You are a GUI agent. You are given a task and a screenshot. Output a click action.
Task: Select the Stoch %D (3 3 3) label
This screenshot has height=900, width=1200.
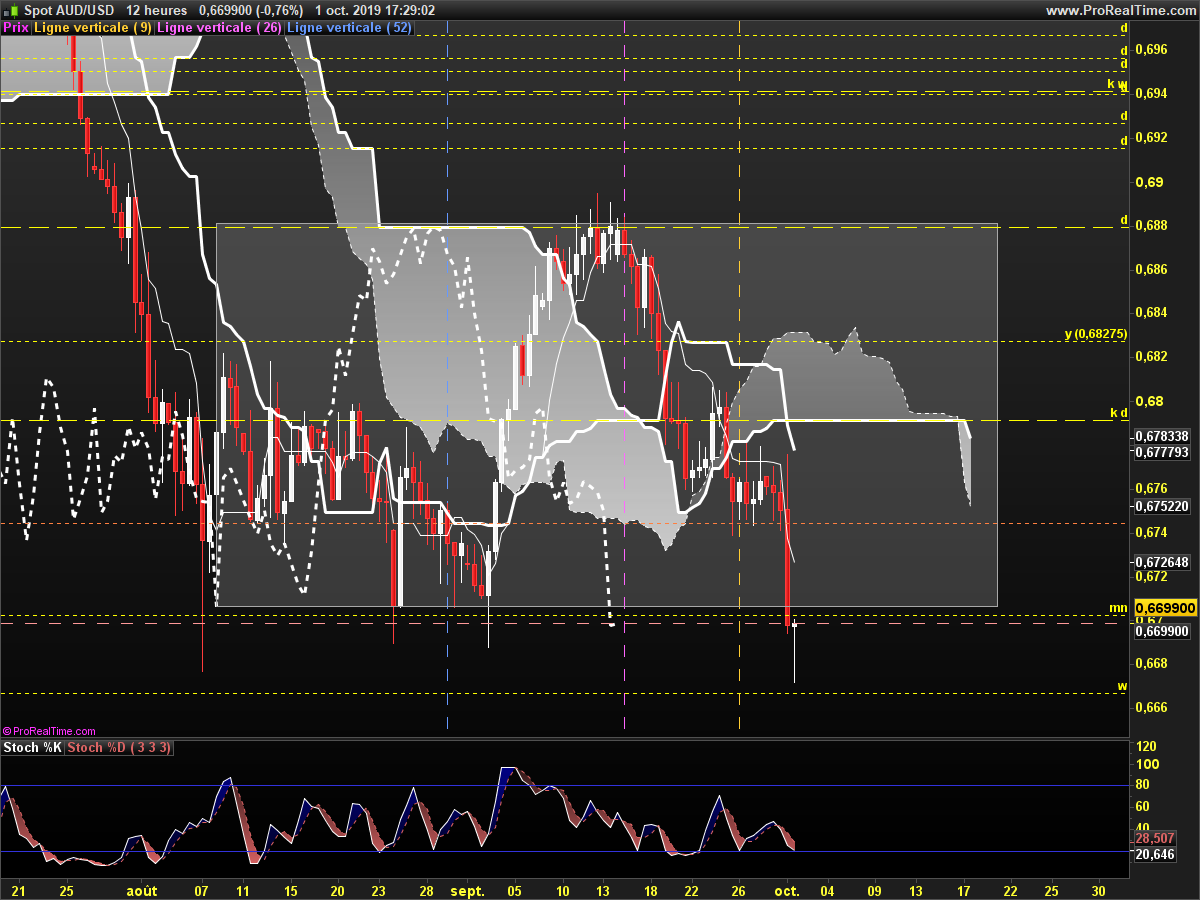pos(119,748)
